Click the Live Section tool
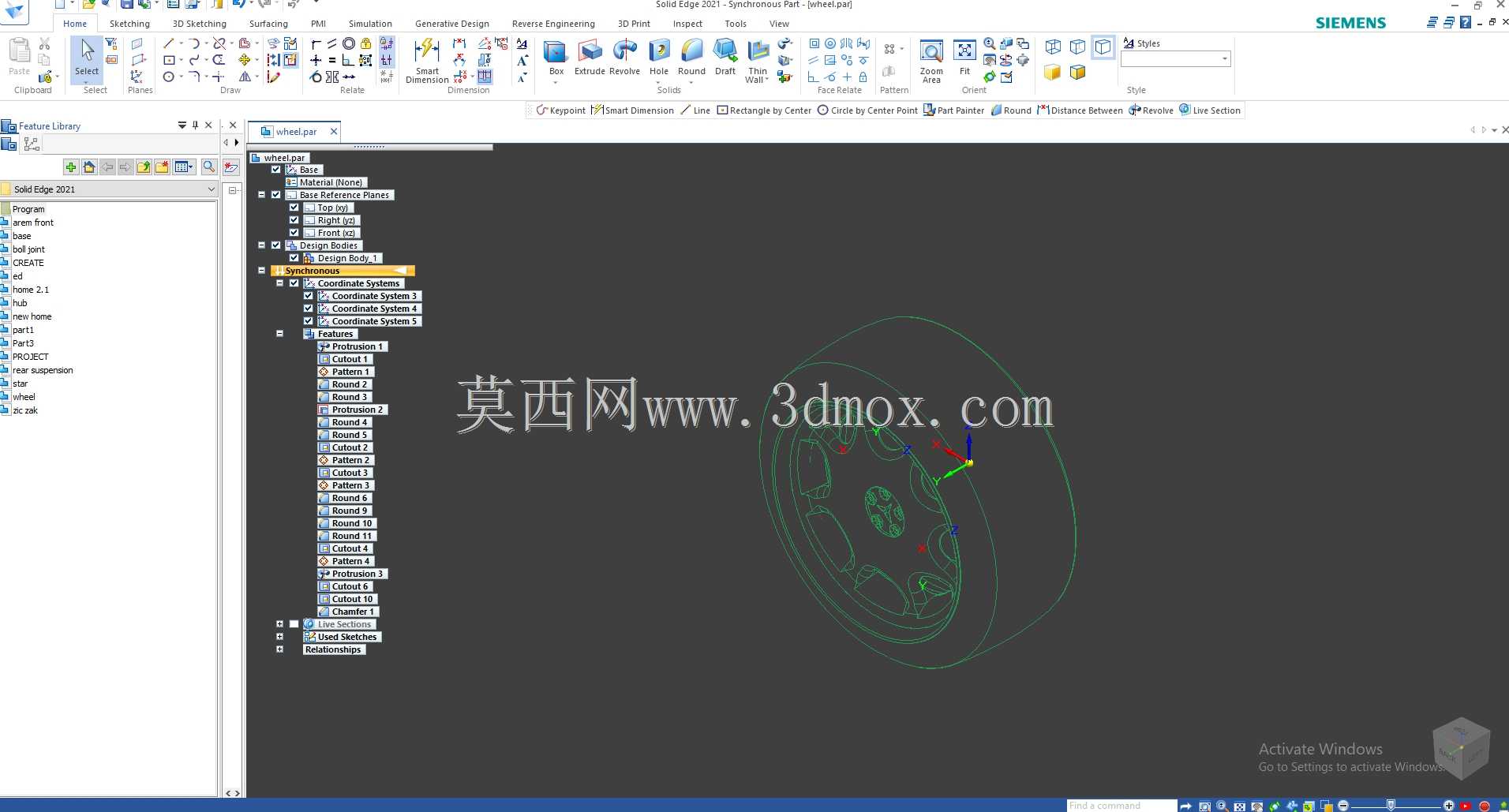This screenshot has width=1509, height=812. 1210,110
